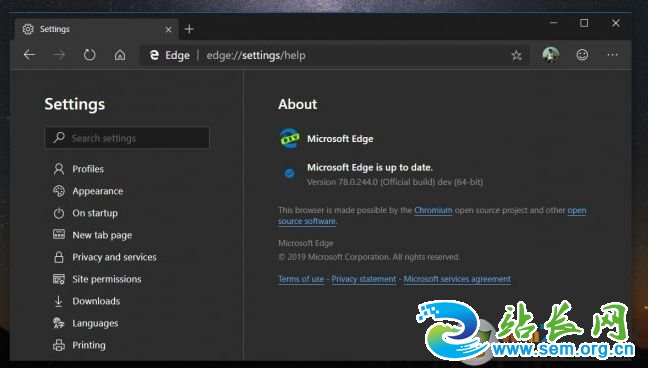Image resolution: width=648 pixels, height=368 pixels.
Task: Click the Forward navigation arrow
Action: coord(59,55)
